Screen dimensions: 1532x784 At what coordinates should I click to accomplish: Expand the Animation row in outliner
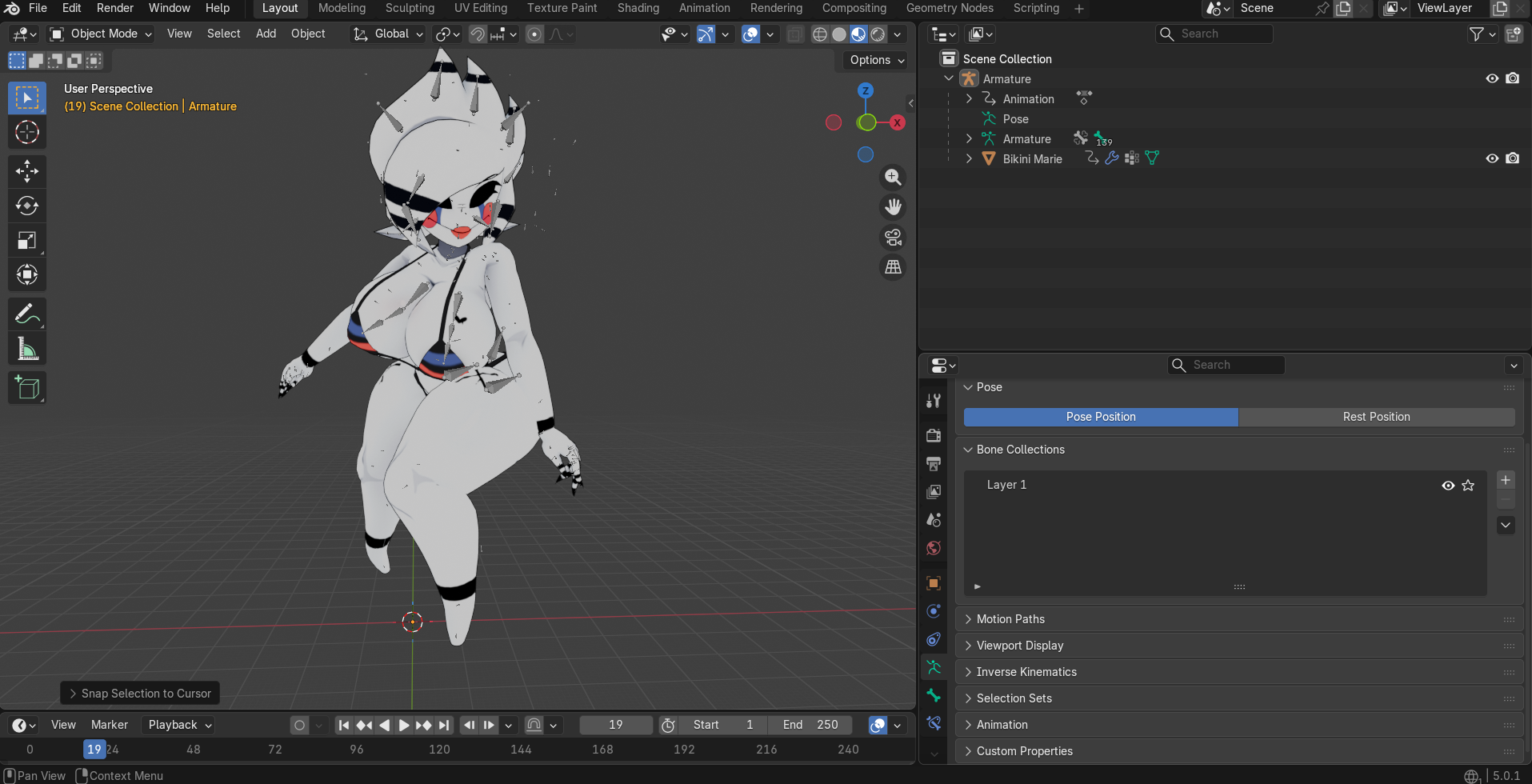[x=969, y=98]
